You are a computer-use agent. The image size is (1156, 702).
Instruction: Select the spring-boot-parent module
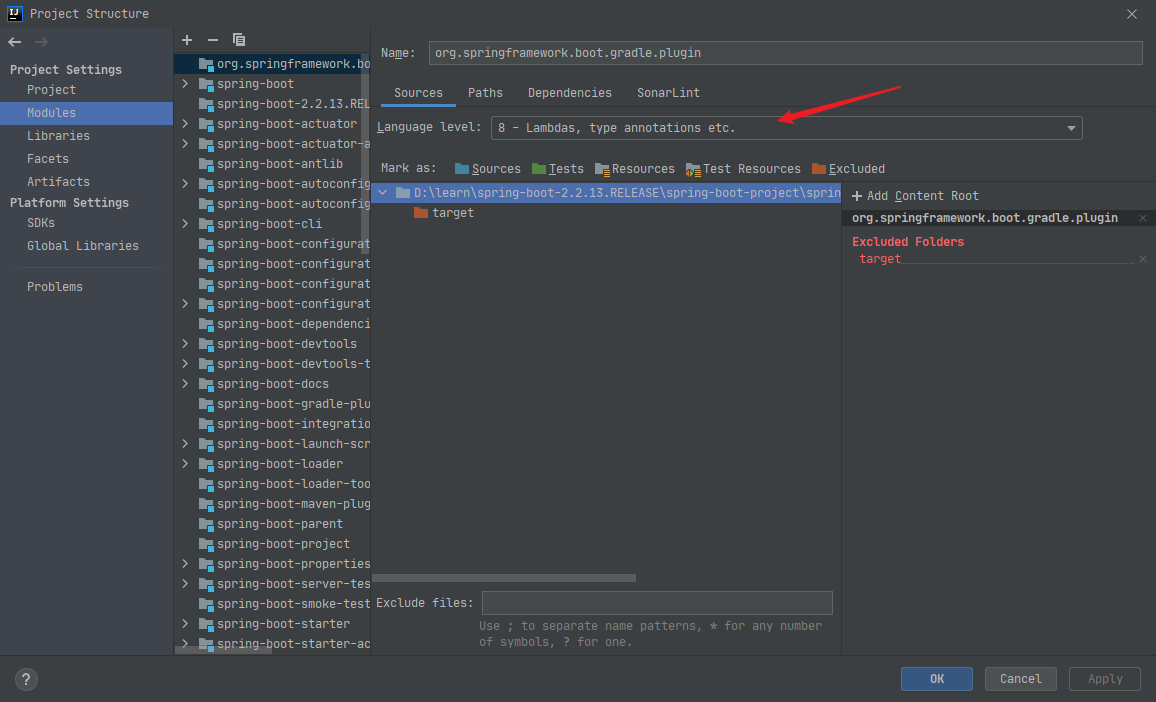coord(271,524)
